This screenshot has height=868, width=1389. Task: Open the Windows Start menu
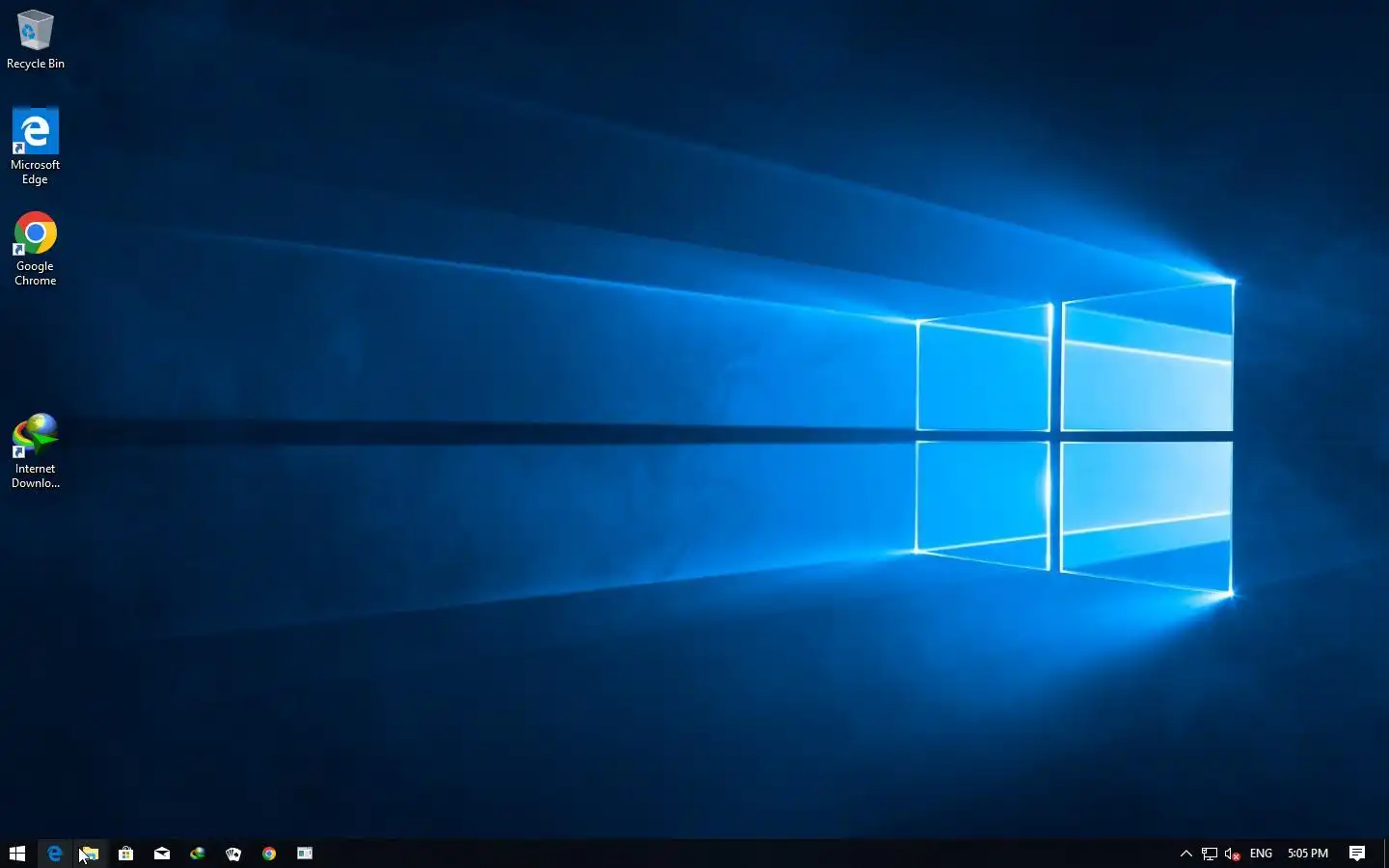tap(17, 854)
